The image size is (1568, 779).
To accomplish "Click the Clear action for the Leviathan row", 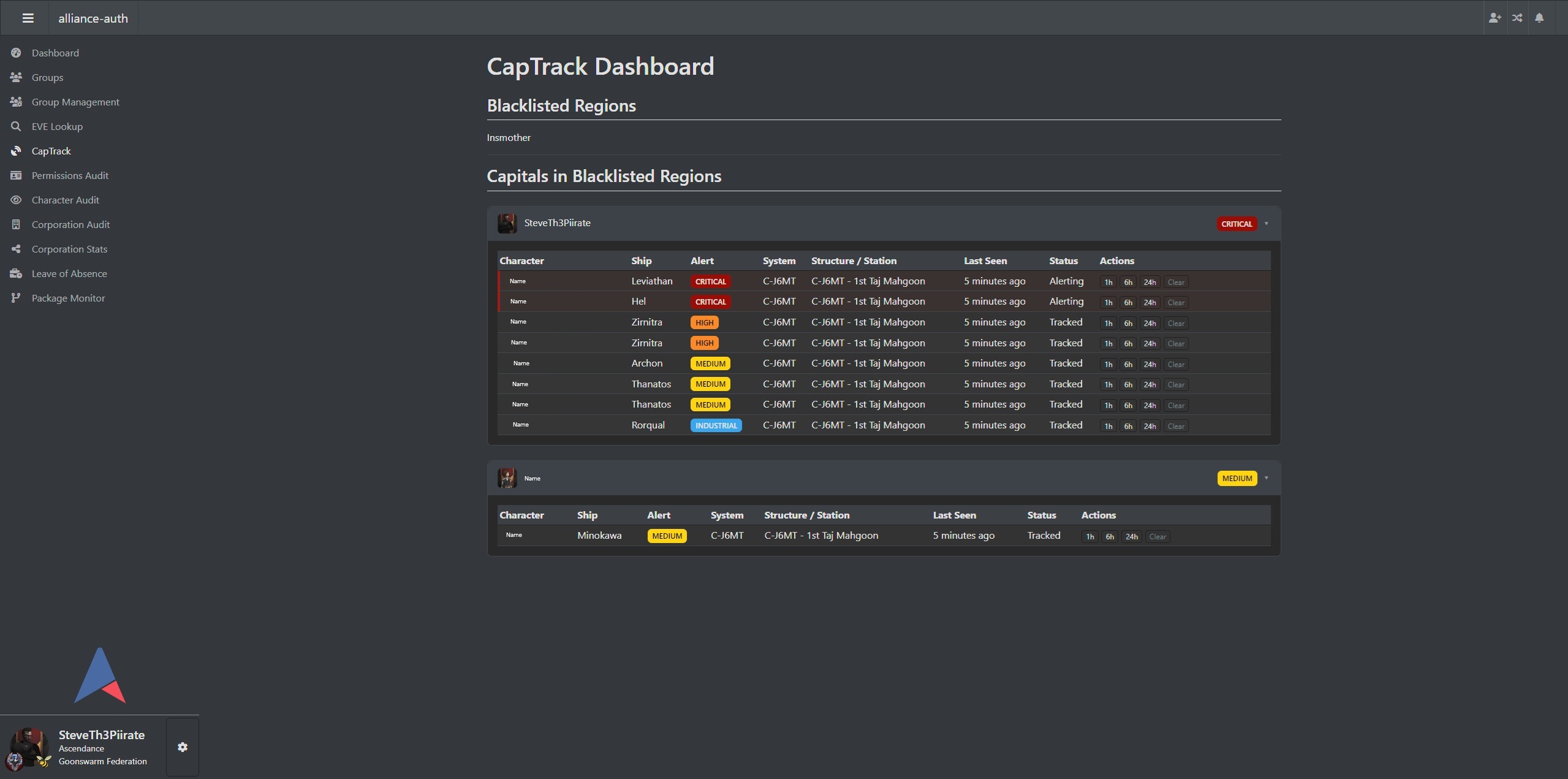I will click(x=1175, y=282).
